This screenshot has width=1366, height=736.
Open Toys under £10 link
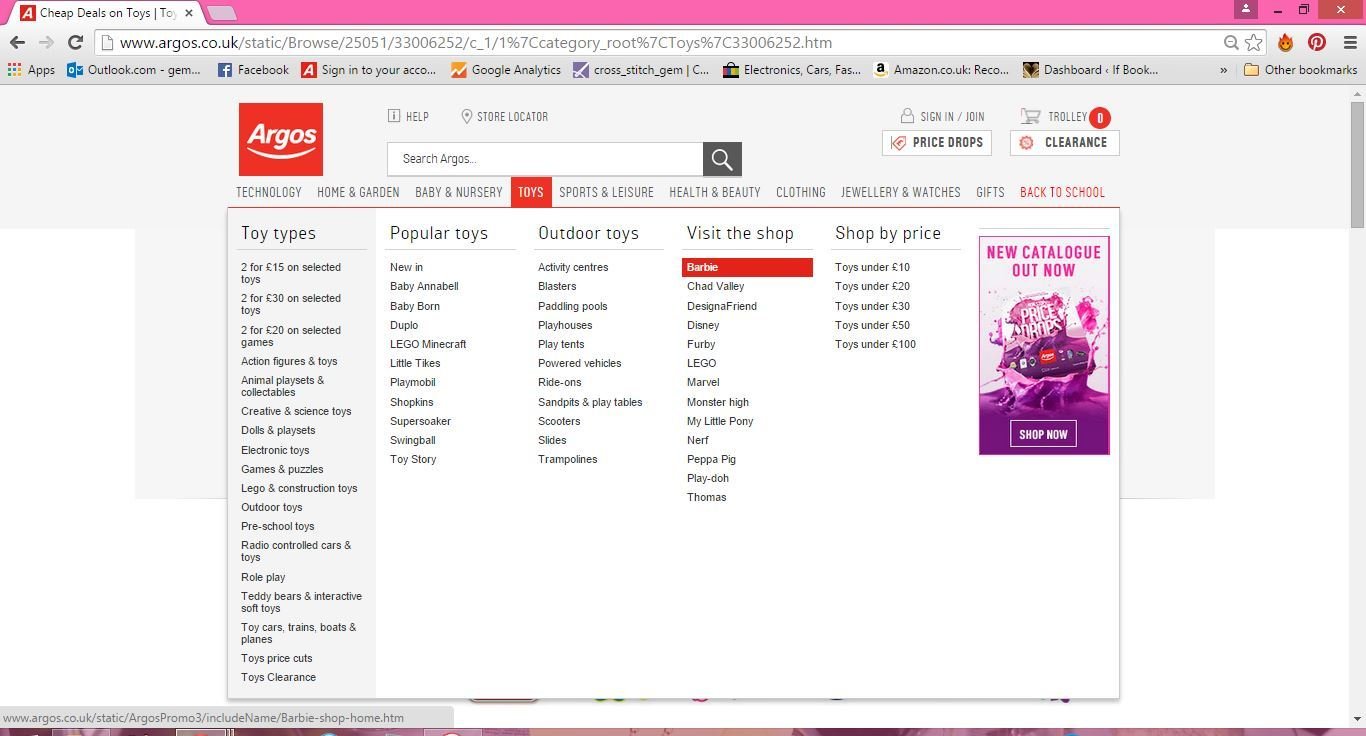(x=872, y=267)
